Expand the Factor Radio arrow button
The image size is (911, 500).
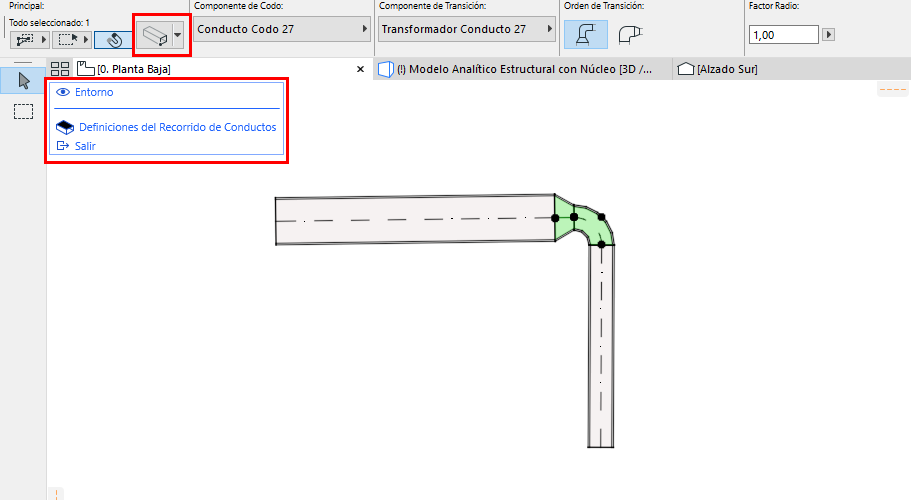click(828, 35)
